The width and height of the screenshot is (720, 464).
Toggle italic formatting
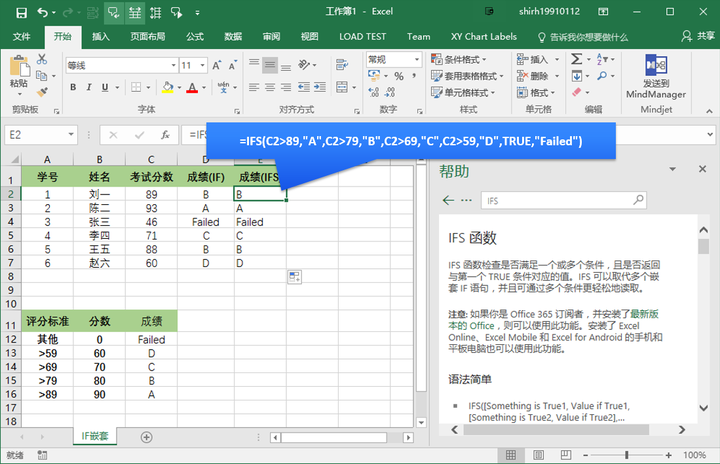pyautogui.click(x=89, y=87)
